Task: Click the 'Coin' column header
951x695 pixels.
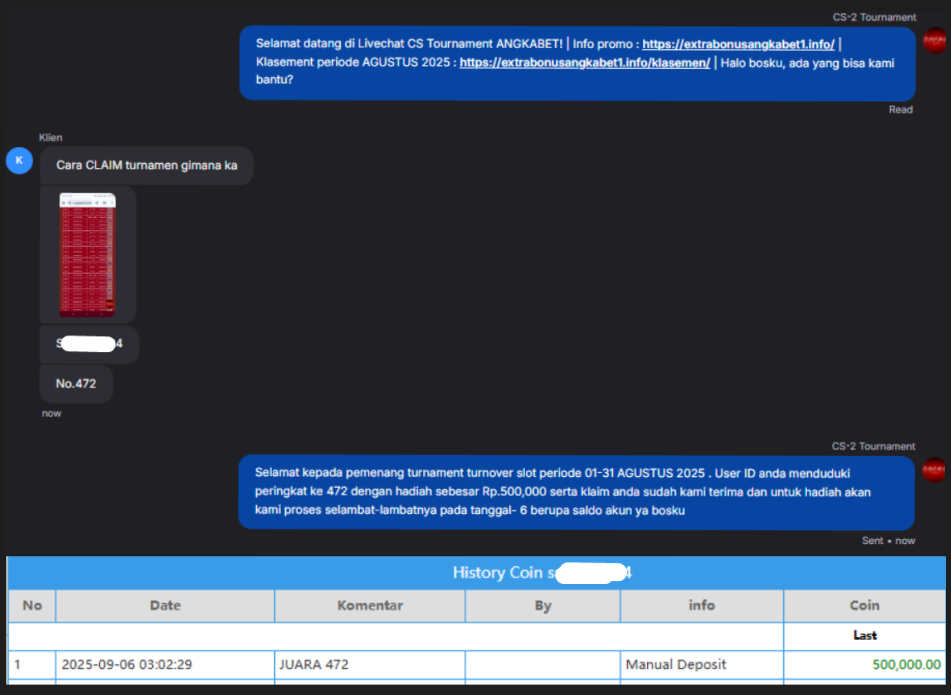Action: click(x=864, y=605)
